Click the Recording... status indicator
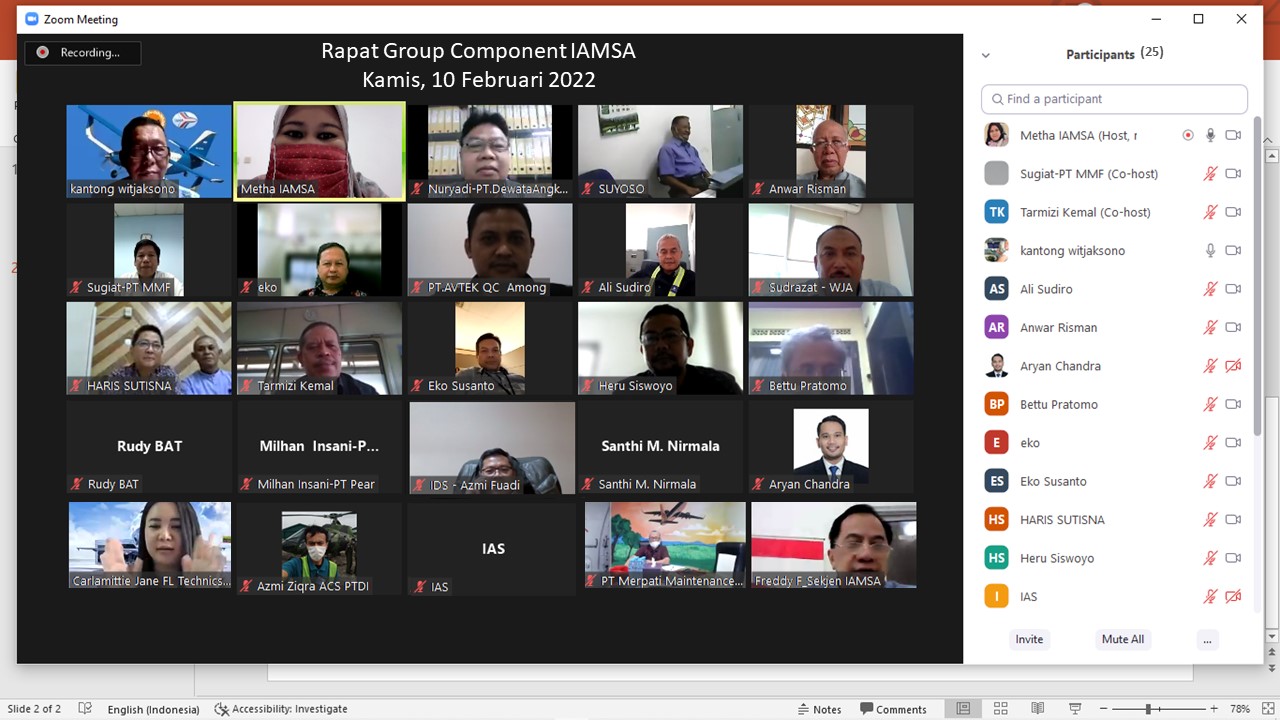1280x720 pixels. pyautogui.click(x=82, y=53)
